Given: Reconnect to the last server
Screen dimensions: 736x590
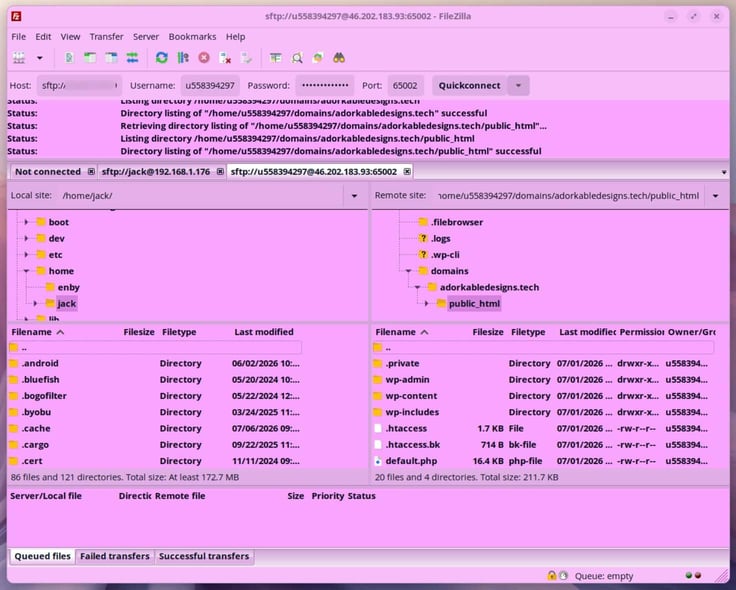Looking at the screenshot, I should [x=246, y=58].
